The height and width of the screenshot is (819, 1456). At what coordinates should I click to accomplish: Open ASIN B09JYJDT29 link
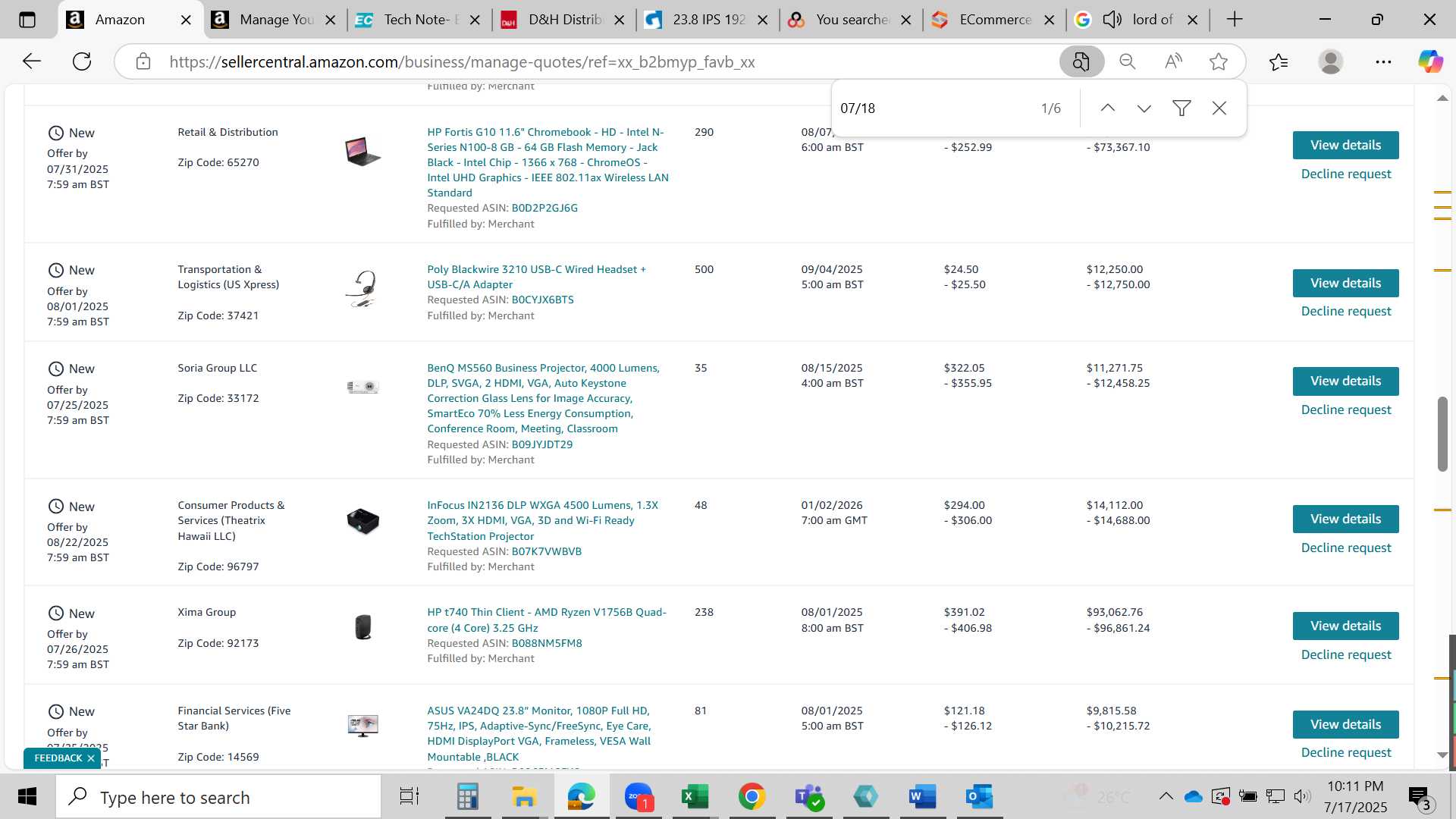coord(541,444)
